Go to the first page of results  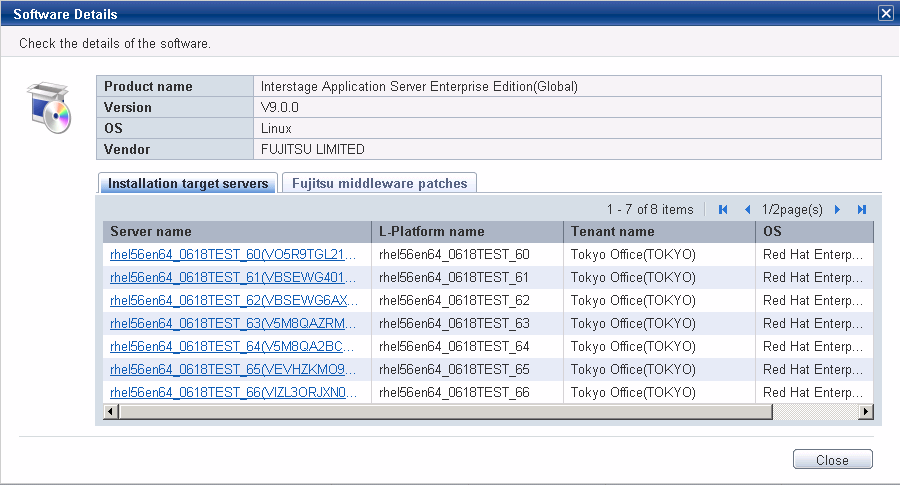pos(723,209)
